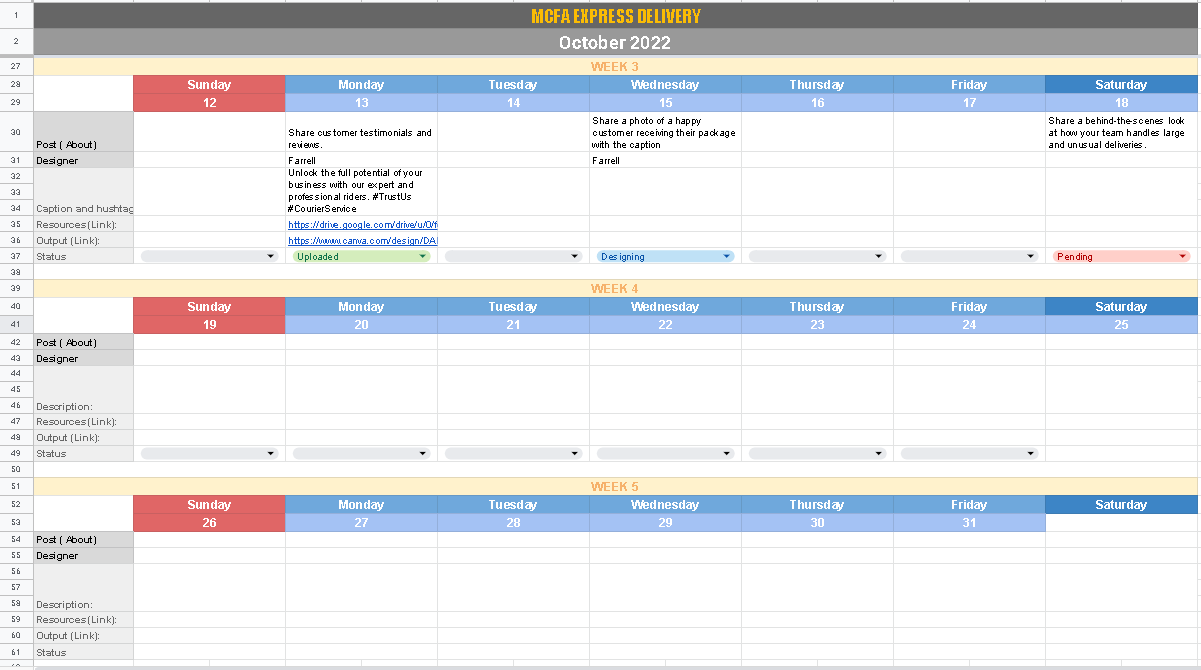Select row header number 52
Viewport: 1201px width, 670px height.
(x=16, y=505)
